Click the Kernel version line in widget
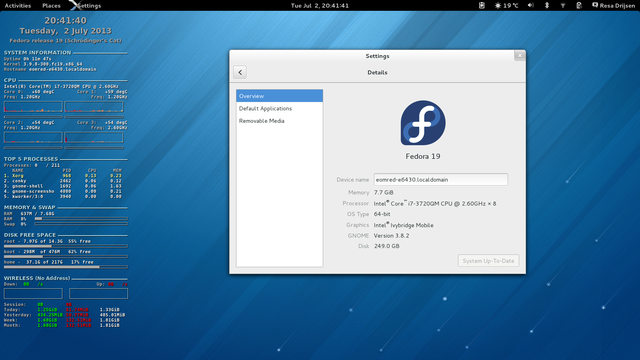This screenshot has width=640, height=360. pyautogui.click(x=43, y=64)
